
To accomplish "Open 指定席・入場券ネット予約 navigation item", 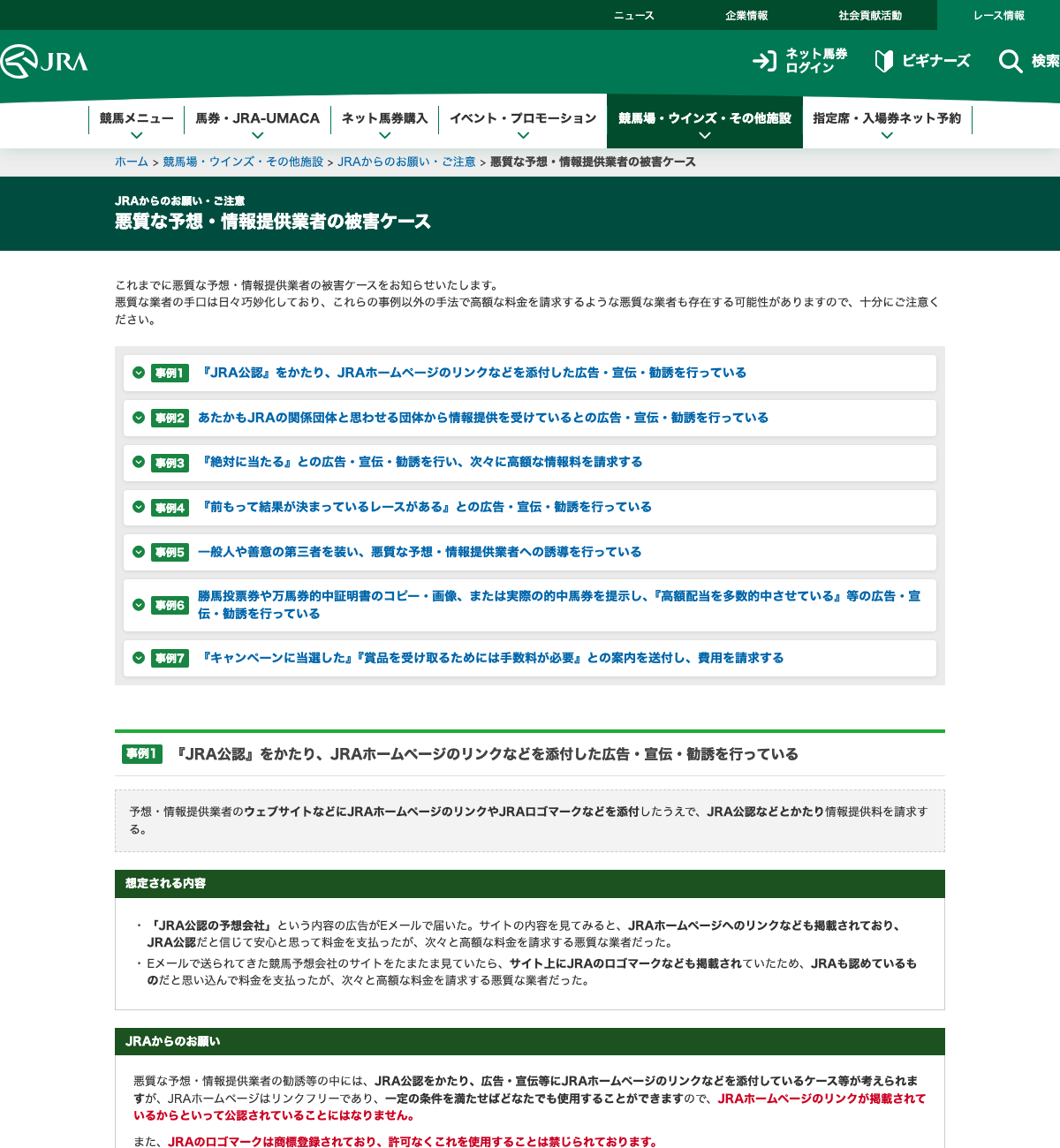I will click(887, 117).
